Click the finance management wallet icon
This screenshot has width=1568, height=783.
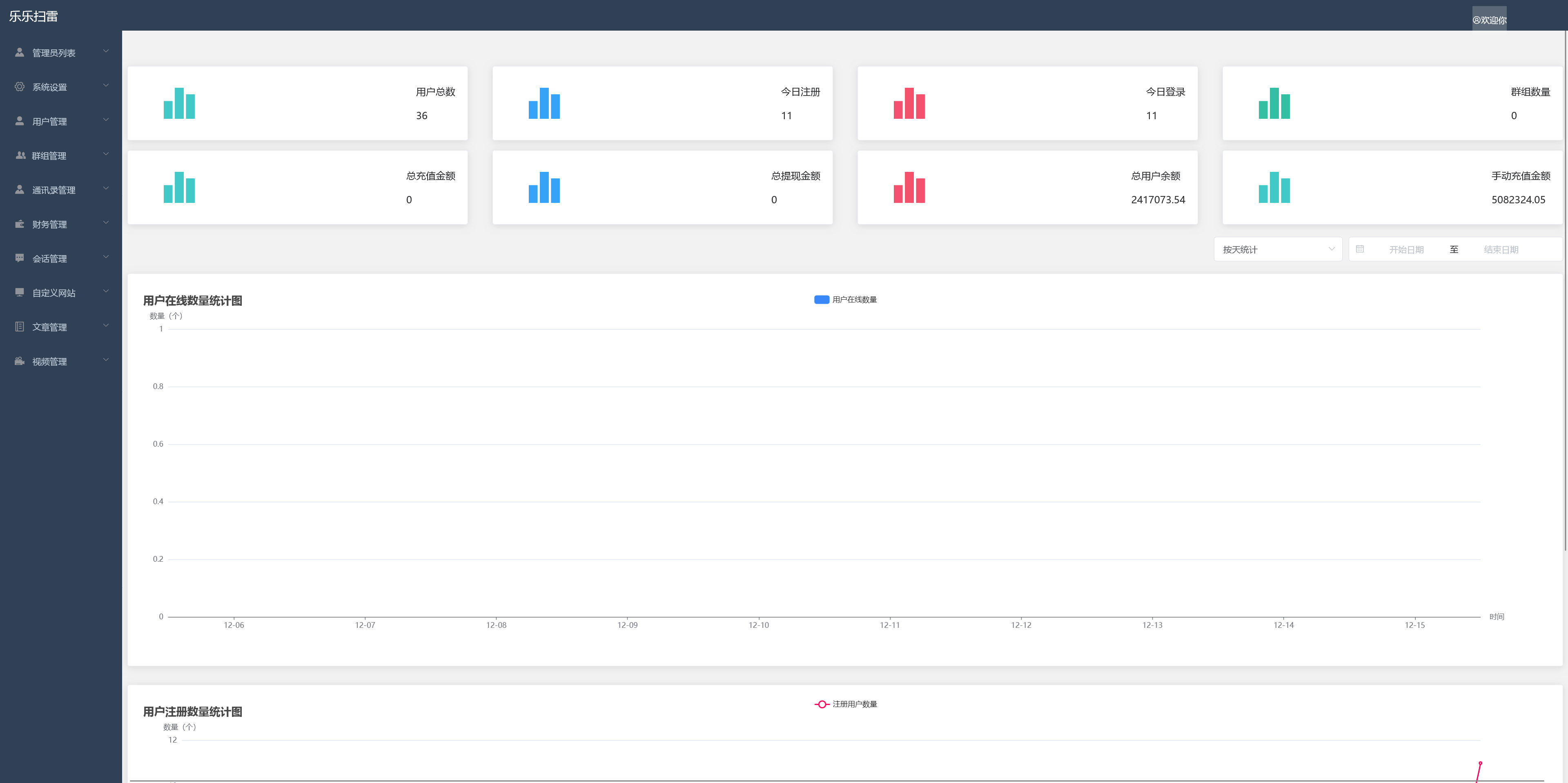tap(20, 224)
